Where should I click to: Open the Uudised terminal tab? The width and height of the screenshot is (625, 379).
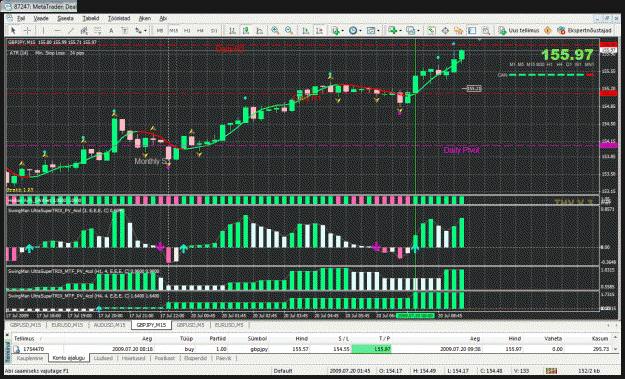[x=103, y=358]
